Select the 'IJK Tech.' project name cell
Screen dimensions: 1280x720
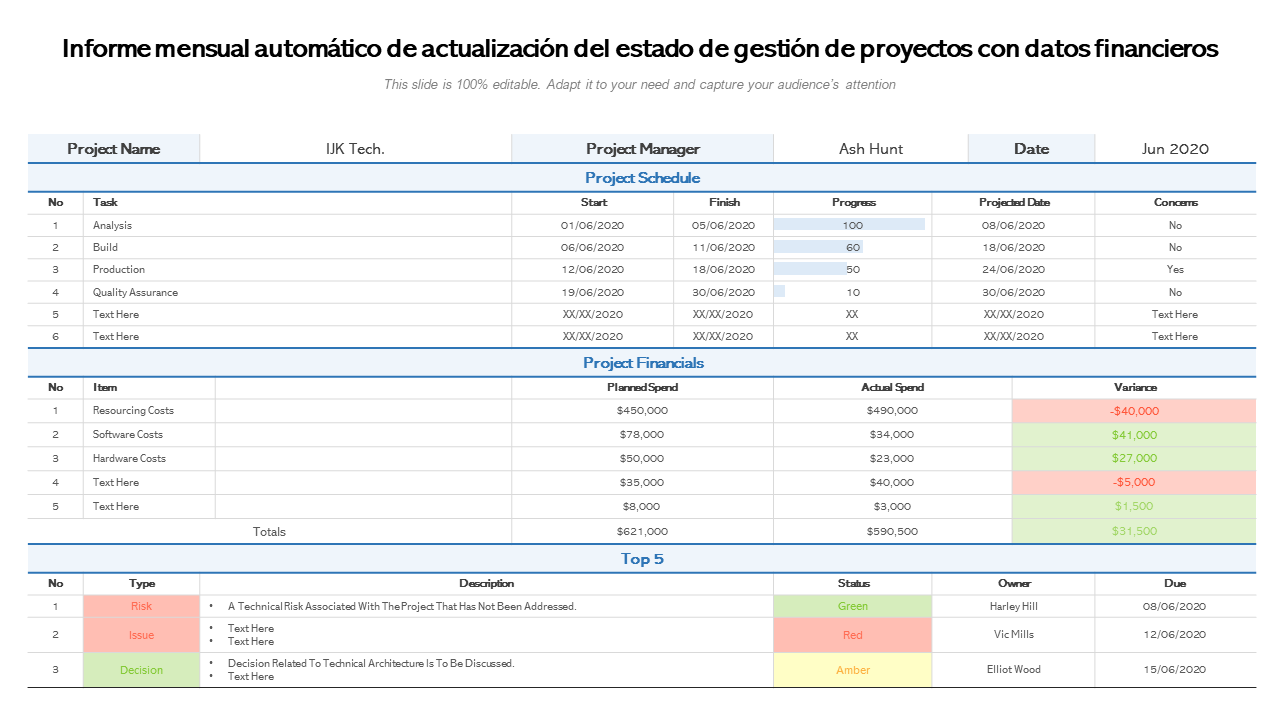[355, 149]
